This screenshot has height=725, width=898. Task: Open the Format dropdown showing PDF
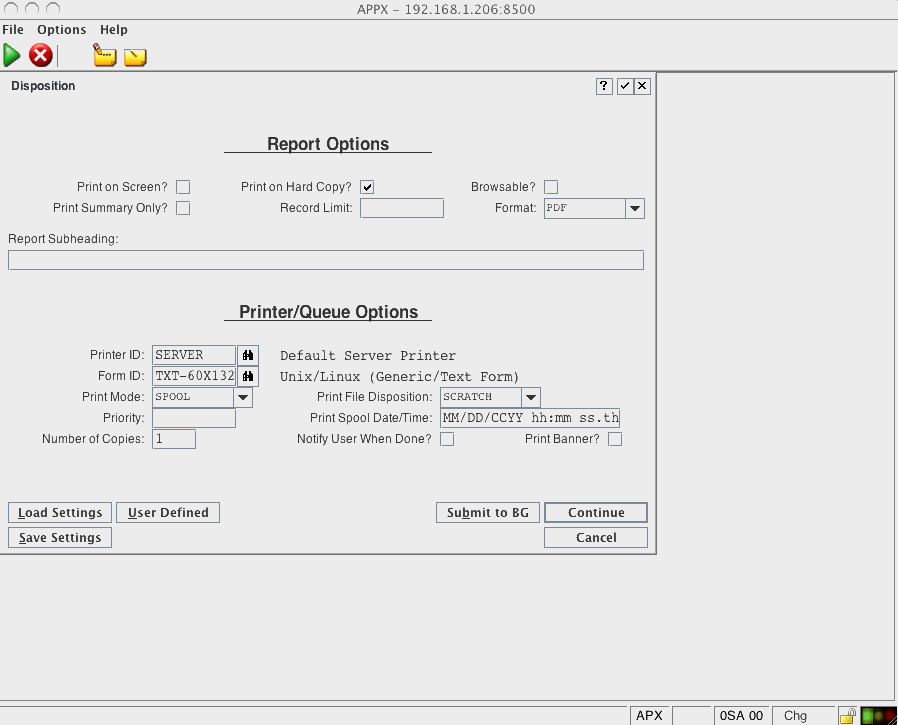click(x=634, y=208)
